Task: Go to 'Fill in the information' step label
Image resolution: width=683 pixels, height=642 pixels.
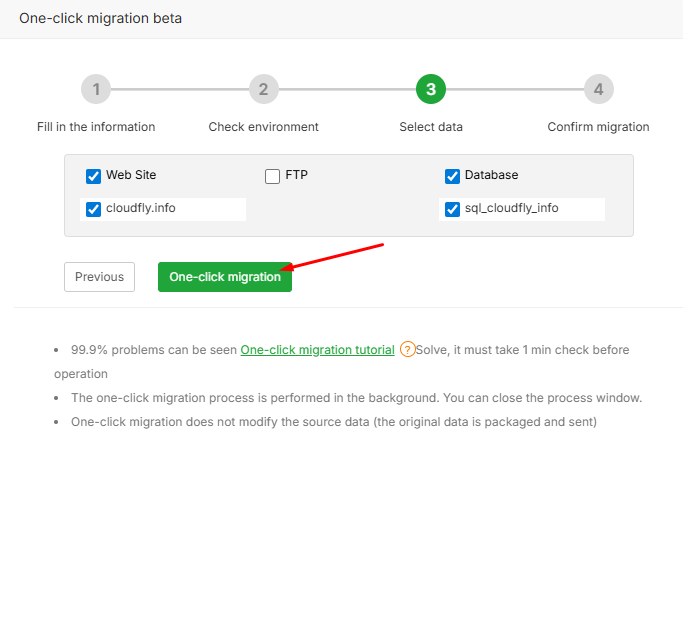Action: (96, 127)
